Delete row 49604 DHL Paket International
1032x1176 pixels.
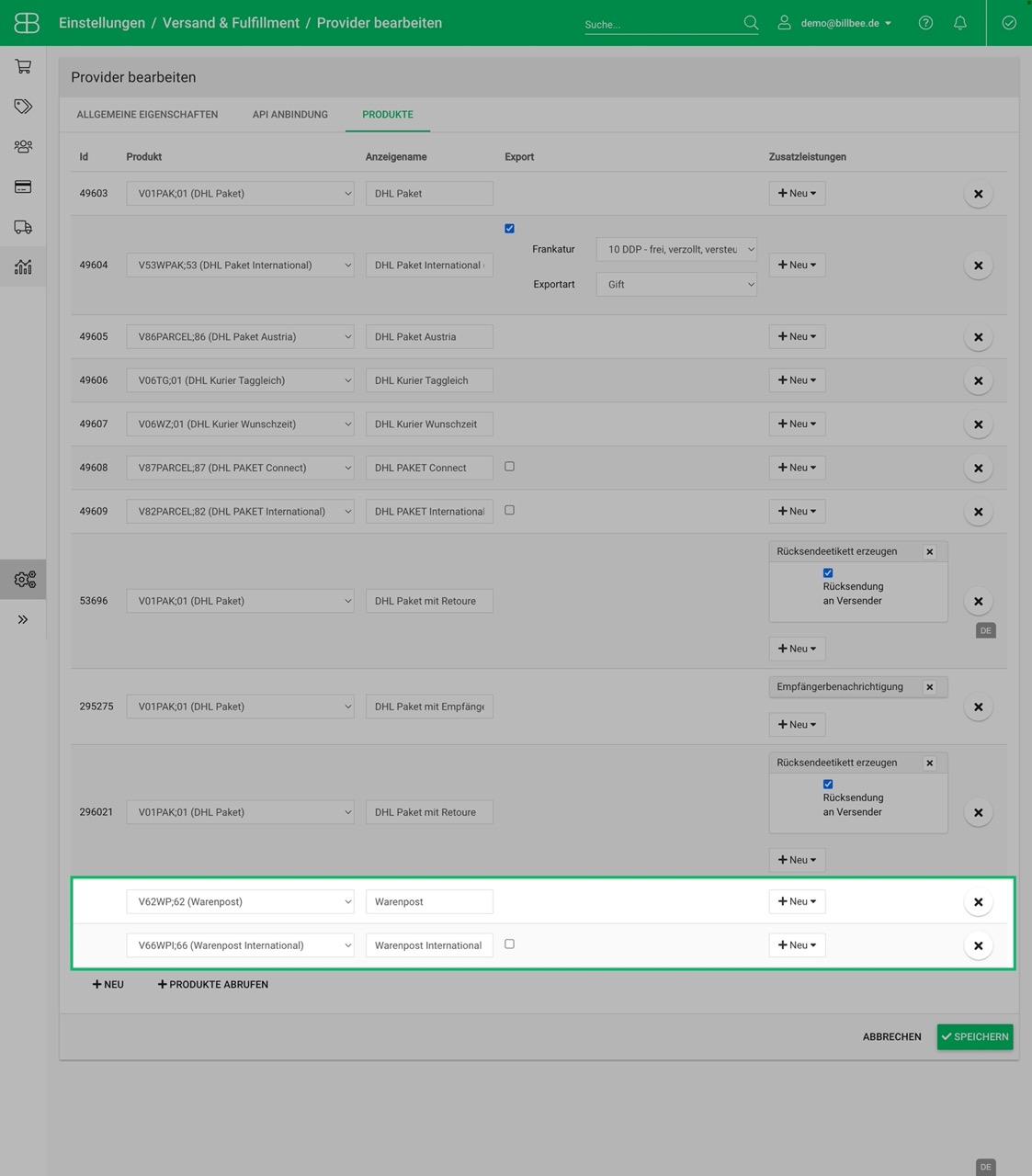(x=978, y=266)
